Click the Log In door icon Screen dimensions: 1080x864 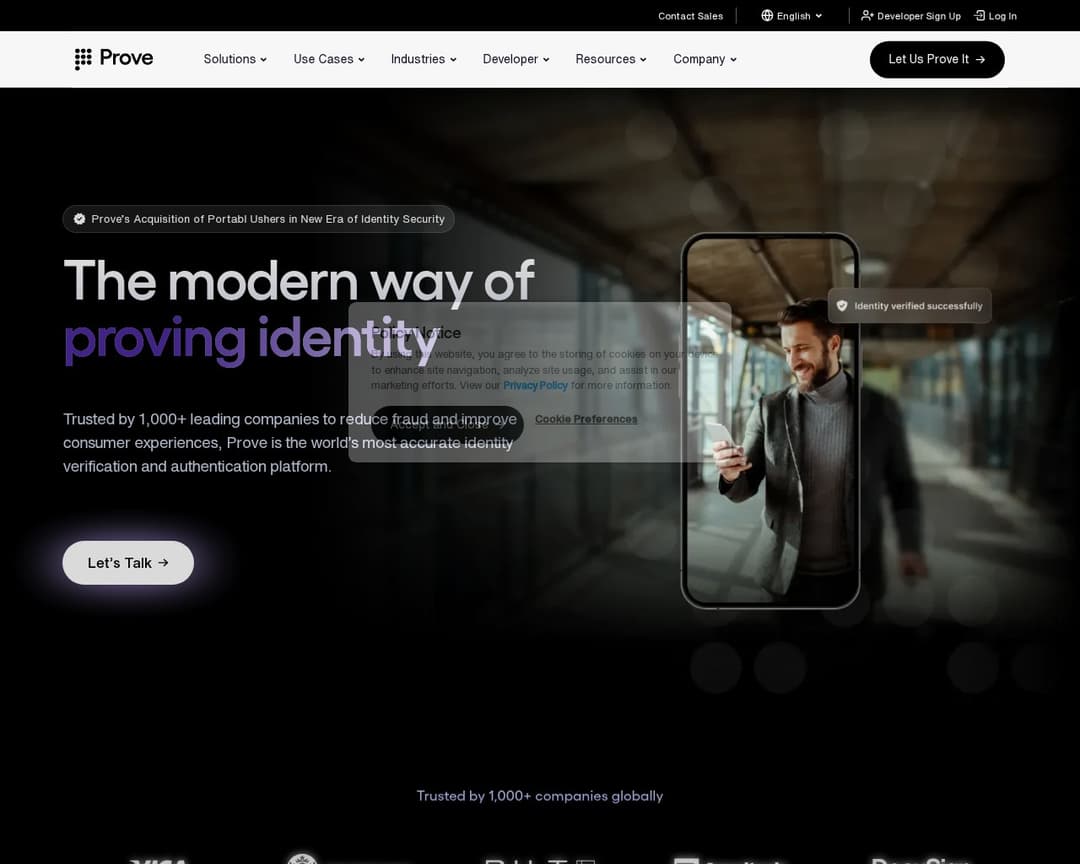pyautogui.click(x=979, y=16)
